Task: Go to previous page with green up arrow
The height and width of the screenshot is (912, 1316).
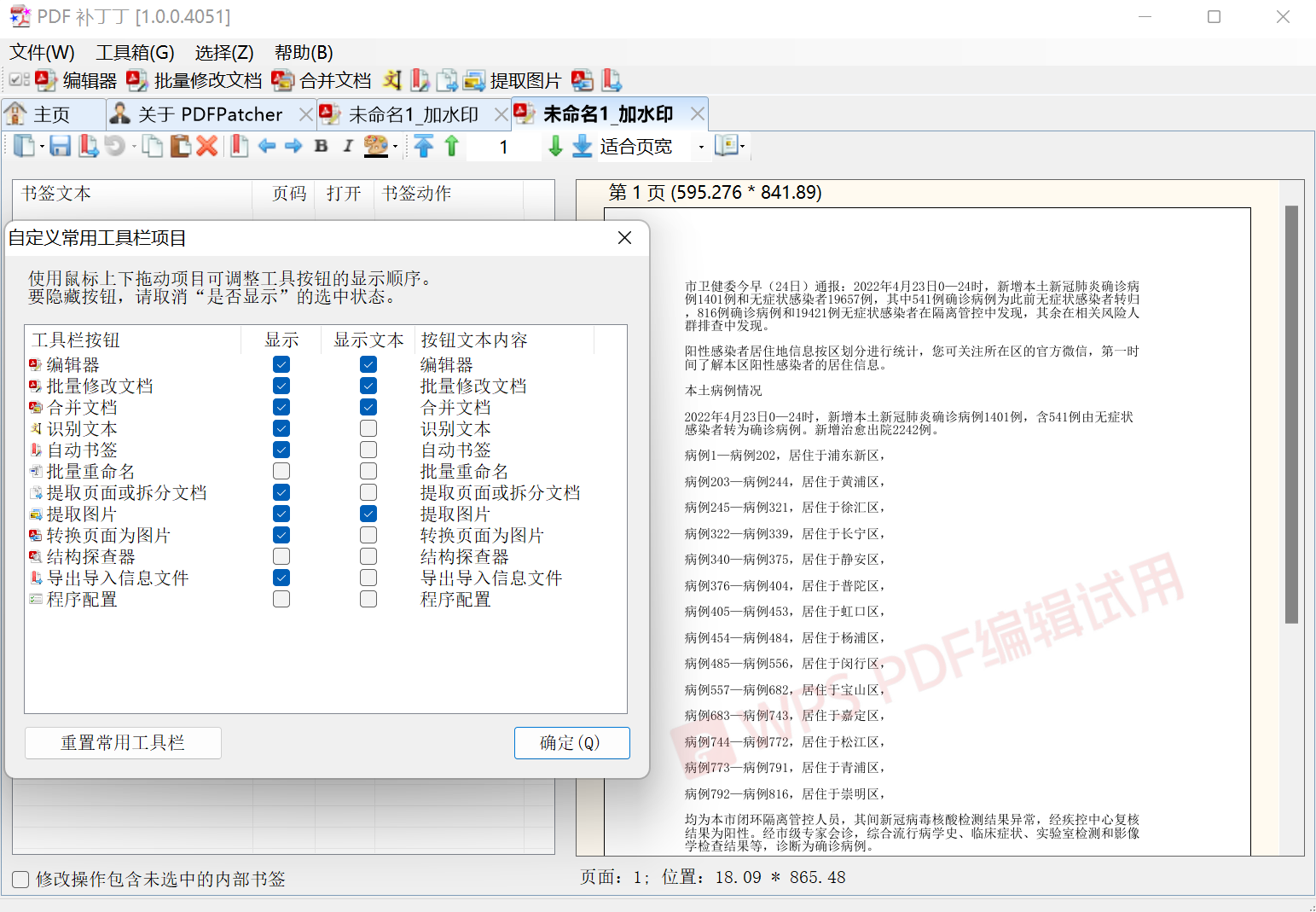Action: 451,146
